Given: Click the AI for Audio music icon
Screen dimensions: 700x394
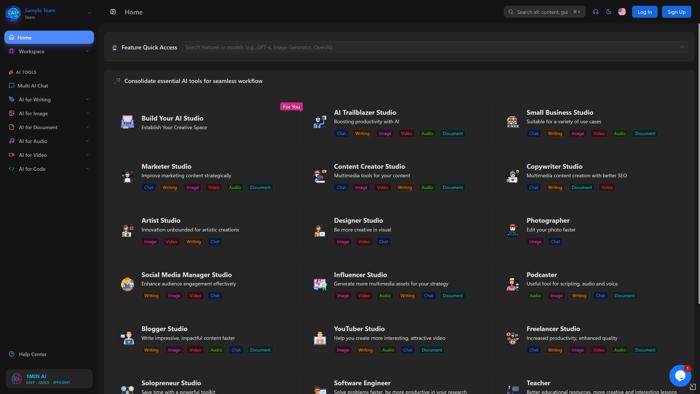Looking at the screenshot, I should [12, 141].
